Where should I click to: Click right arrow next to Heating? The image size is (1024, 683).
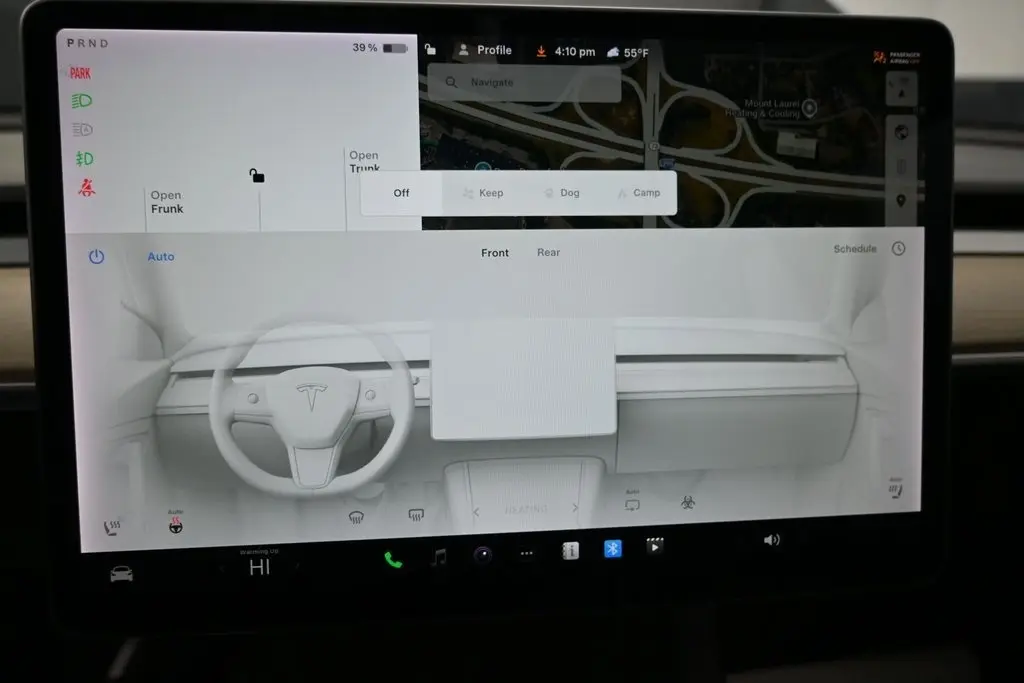[x=575, y=508]
